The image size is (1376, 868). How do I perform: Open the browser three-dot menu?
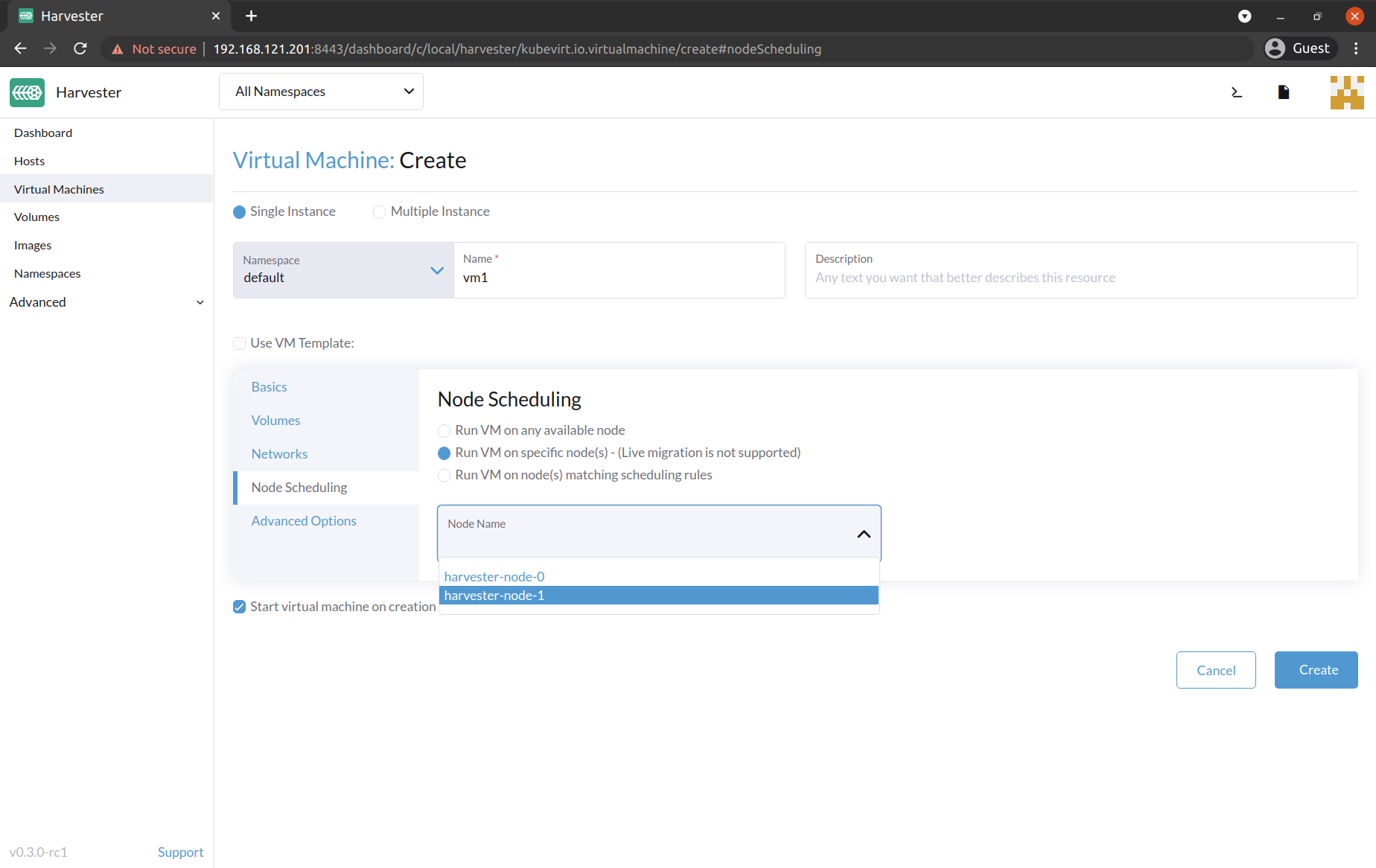(x=1356, y=48)
